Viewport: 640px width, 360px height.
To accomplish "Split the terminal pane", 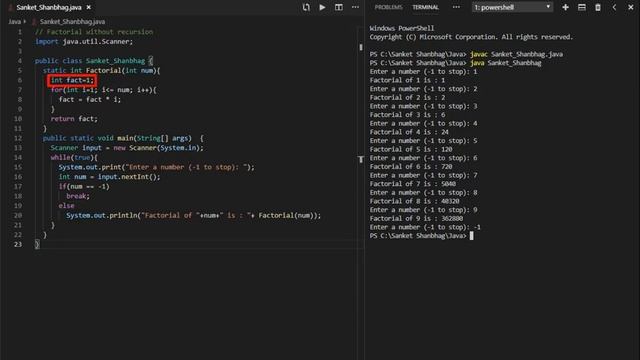I will 582,7.
